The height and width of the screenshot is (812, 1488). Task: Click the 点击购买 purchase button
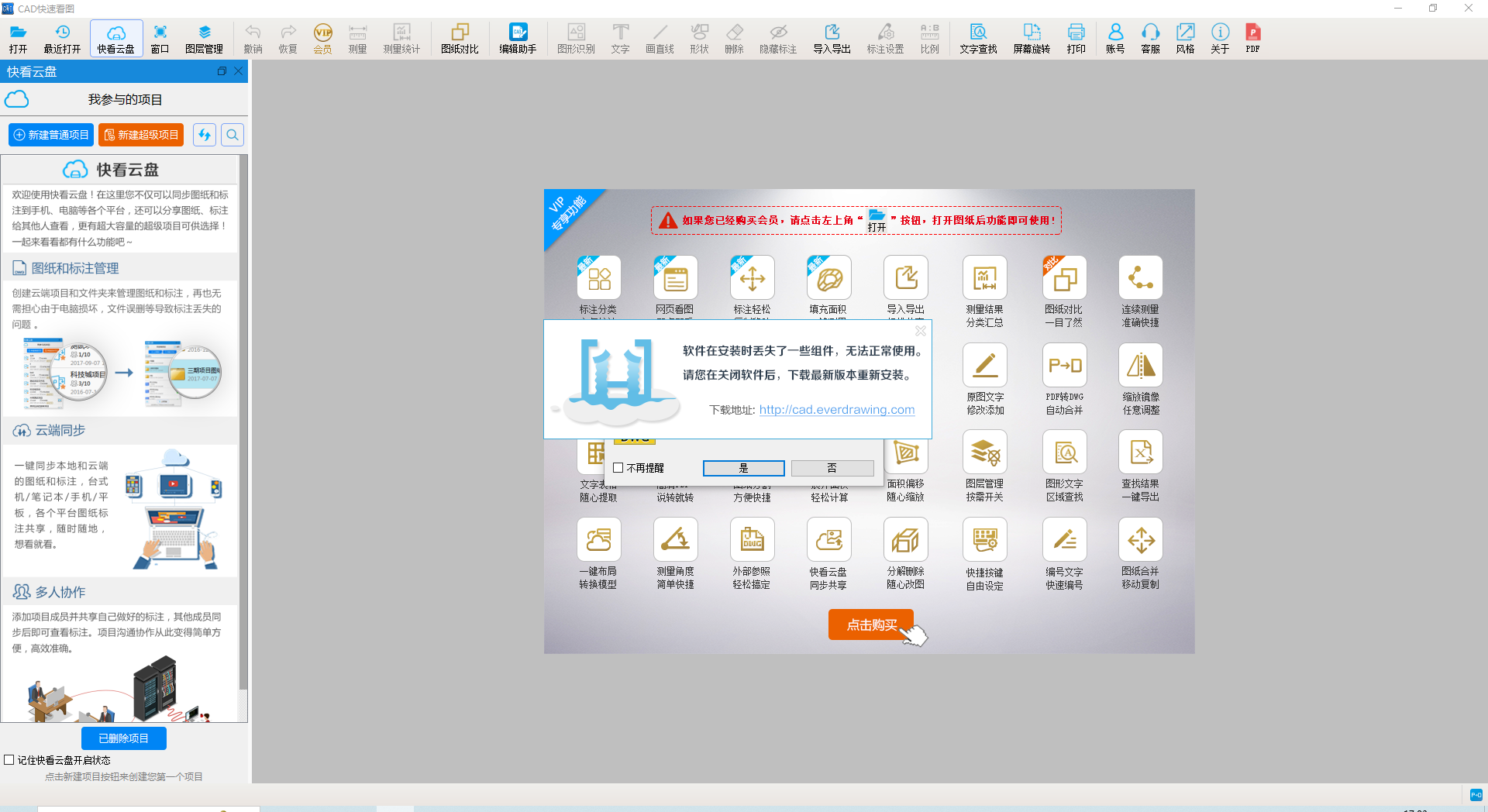(871, 624)
